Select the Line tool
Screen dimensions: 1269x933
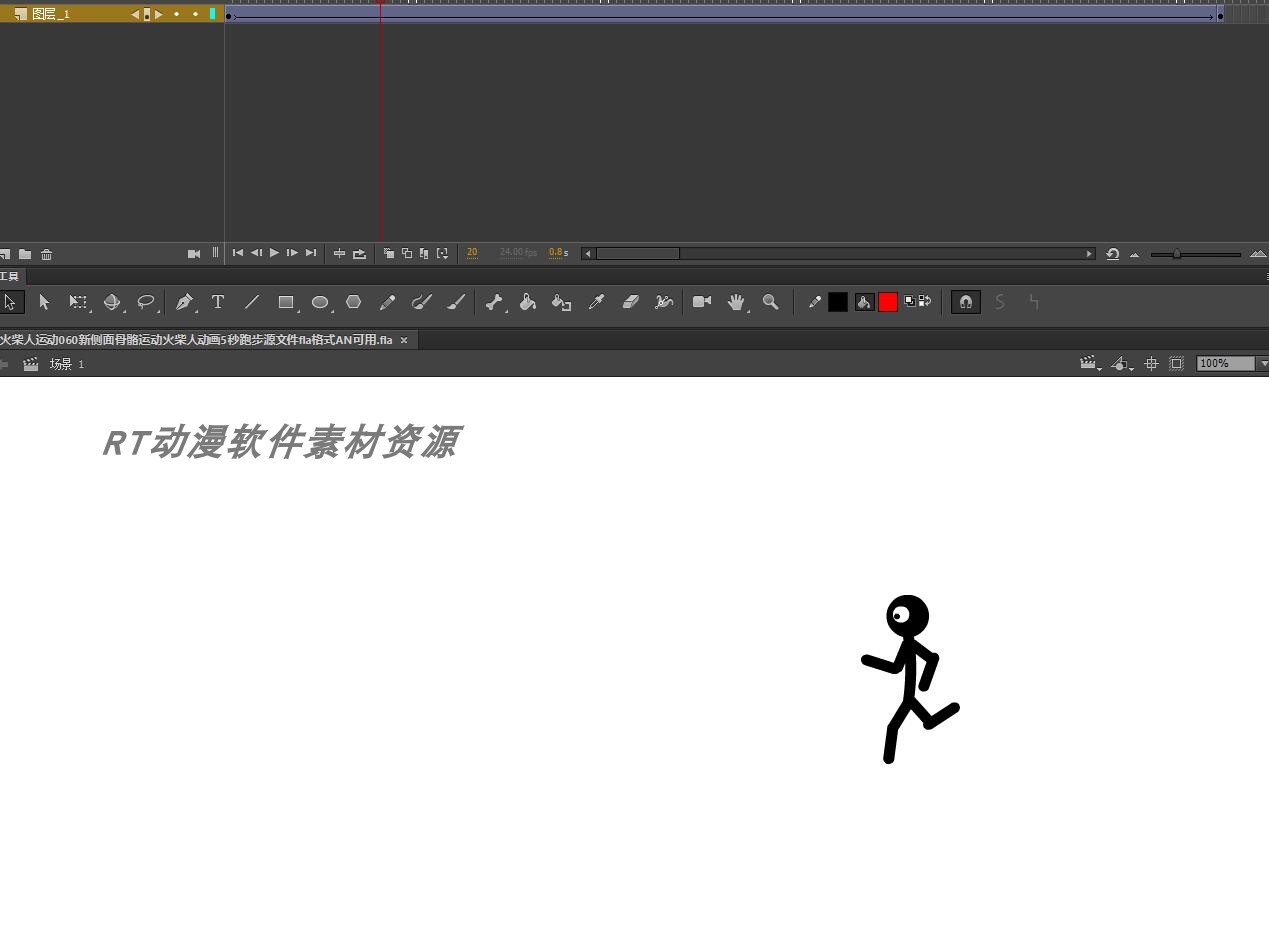click(x=252, y=302)
